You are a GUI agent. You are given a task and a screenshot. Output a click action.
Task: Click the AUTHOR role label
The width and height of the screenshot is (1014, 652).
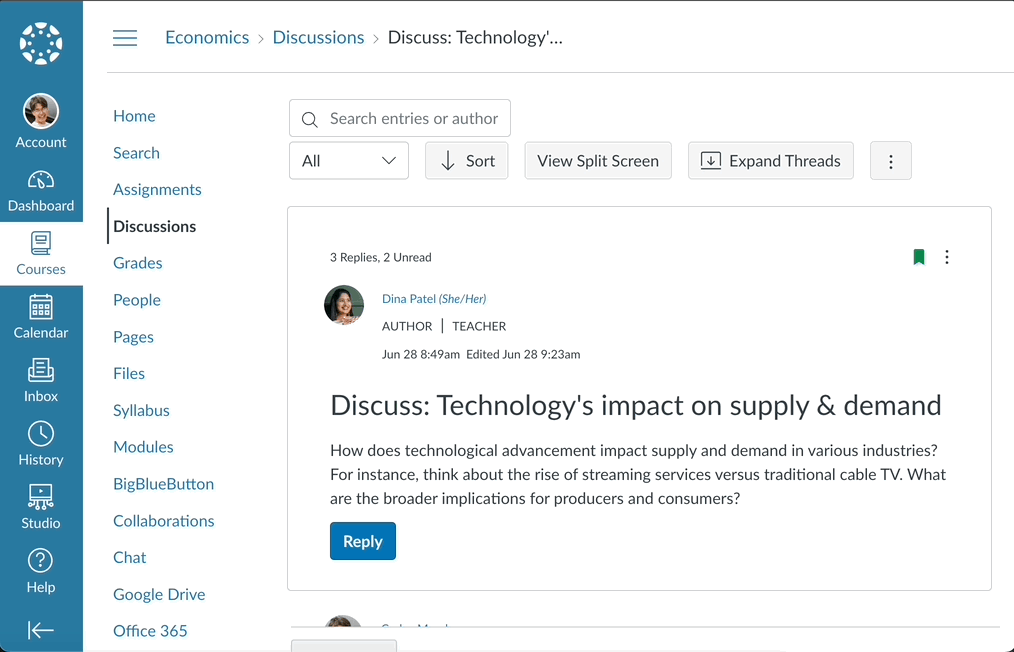coord(407,326)
